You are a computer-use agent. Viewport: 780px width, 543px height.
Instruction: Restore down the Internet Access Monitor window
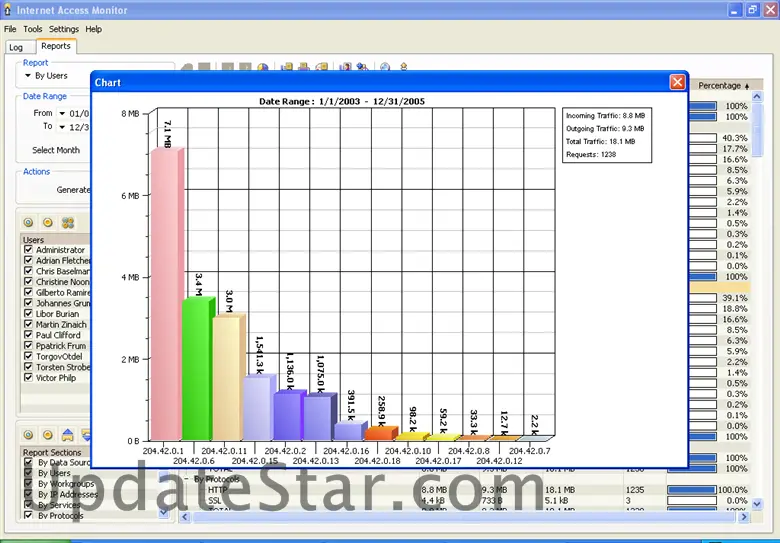click(x=753, y=10)
